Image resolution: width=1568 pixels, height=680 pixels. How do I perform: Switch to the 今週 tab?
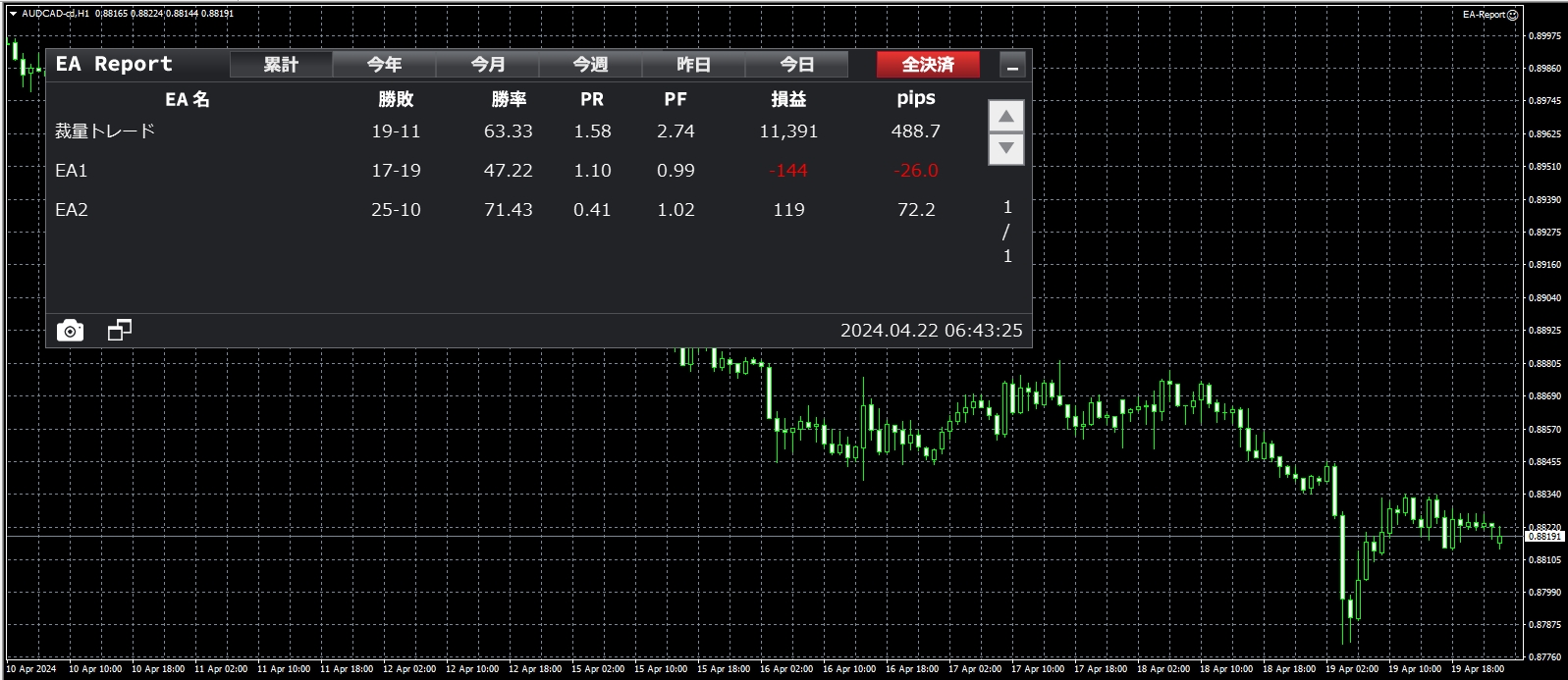591,65
